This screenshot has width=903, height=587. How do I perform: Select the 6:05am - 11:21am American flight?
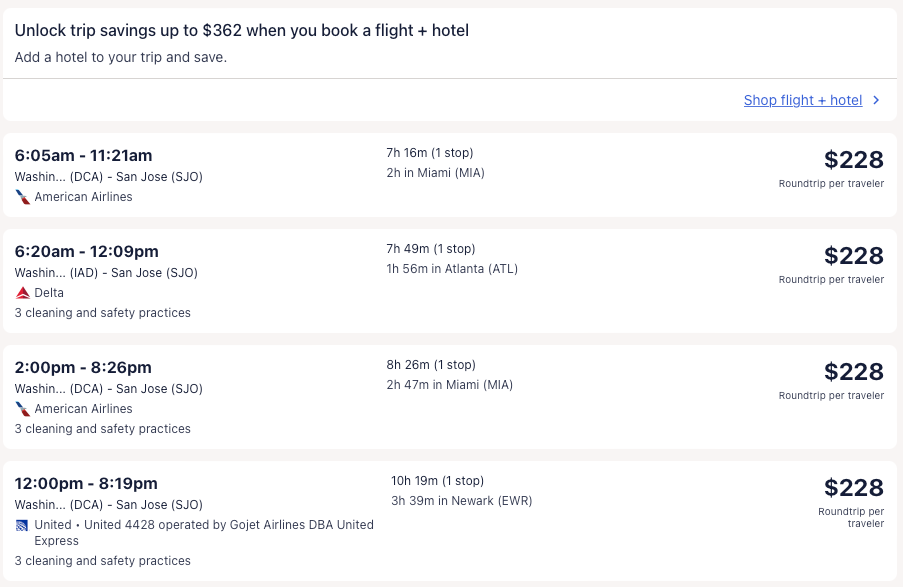pyautogui.click(x=83, y=155)
